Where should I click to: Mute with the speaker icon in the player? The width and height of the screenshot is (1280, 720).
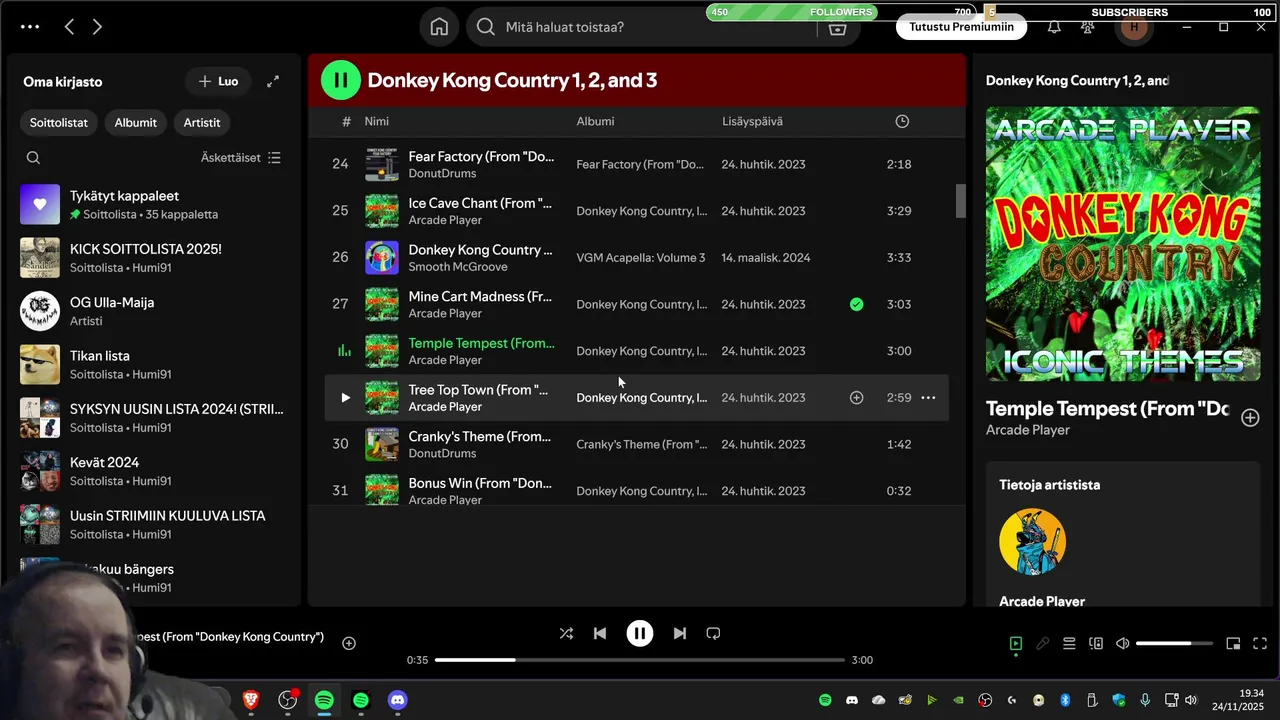(1123, 643)
